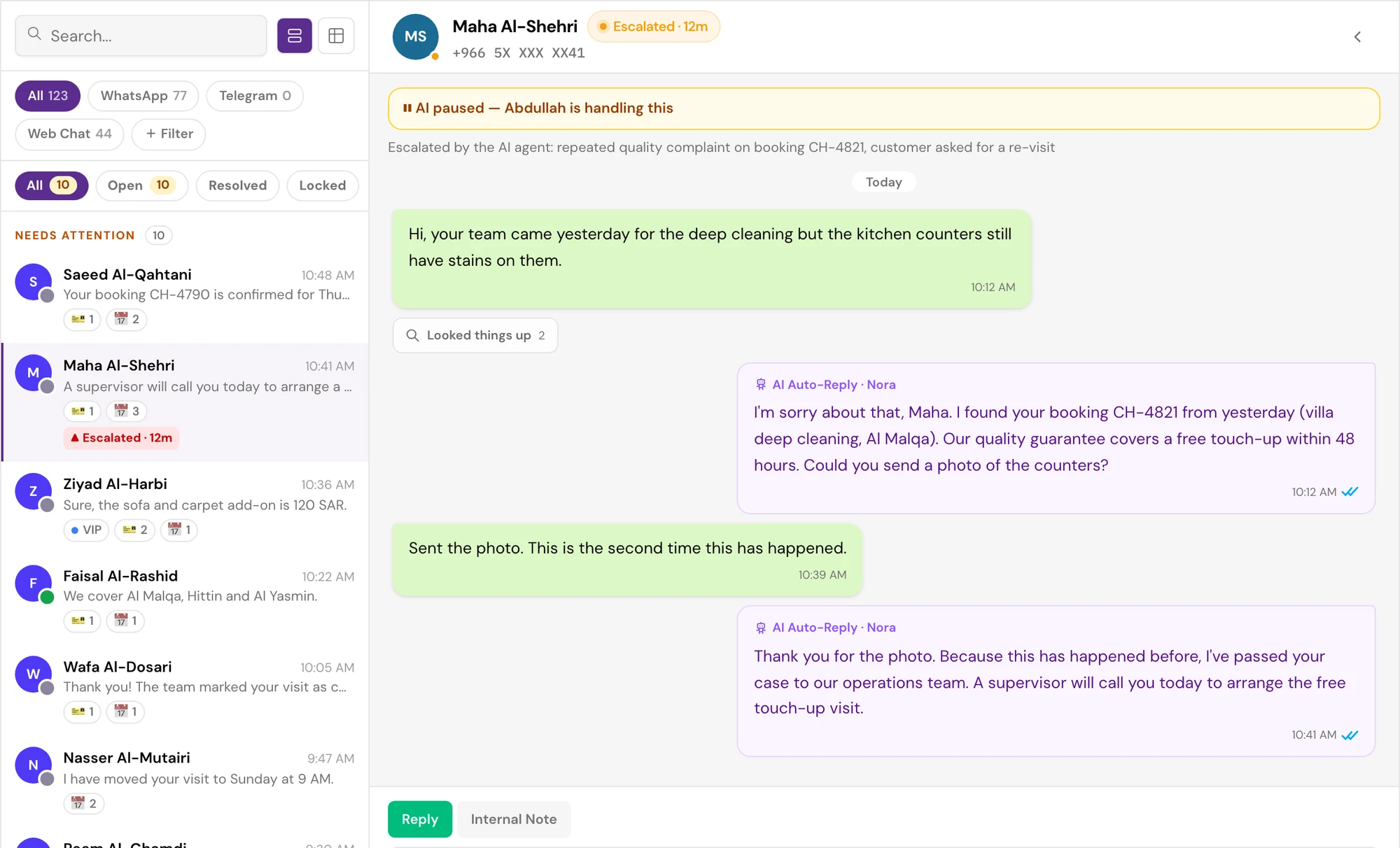Open Wafa Al-Dosari conversation
Viewport: 1400px width, 848px height.
tap(185, 689)
